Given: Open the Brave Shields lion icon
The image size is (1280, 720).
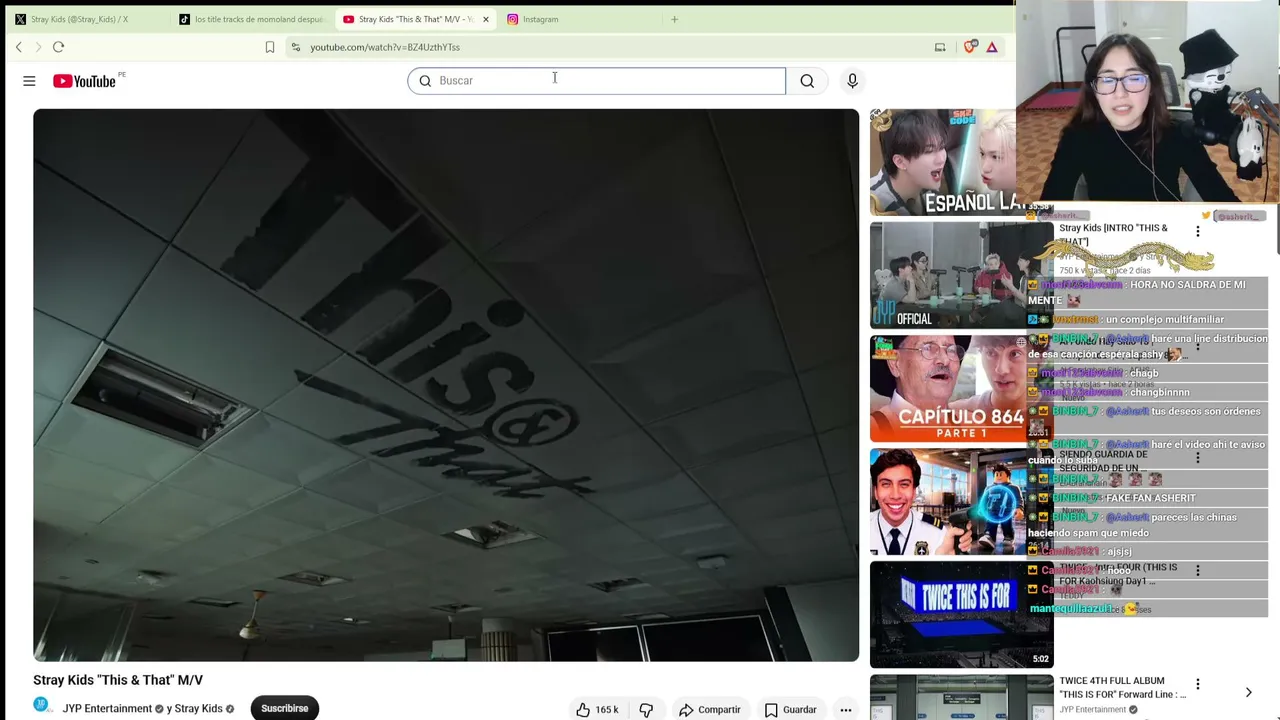Looking at the screenshot, I should pos(970,47).
